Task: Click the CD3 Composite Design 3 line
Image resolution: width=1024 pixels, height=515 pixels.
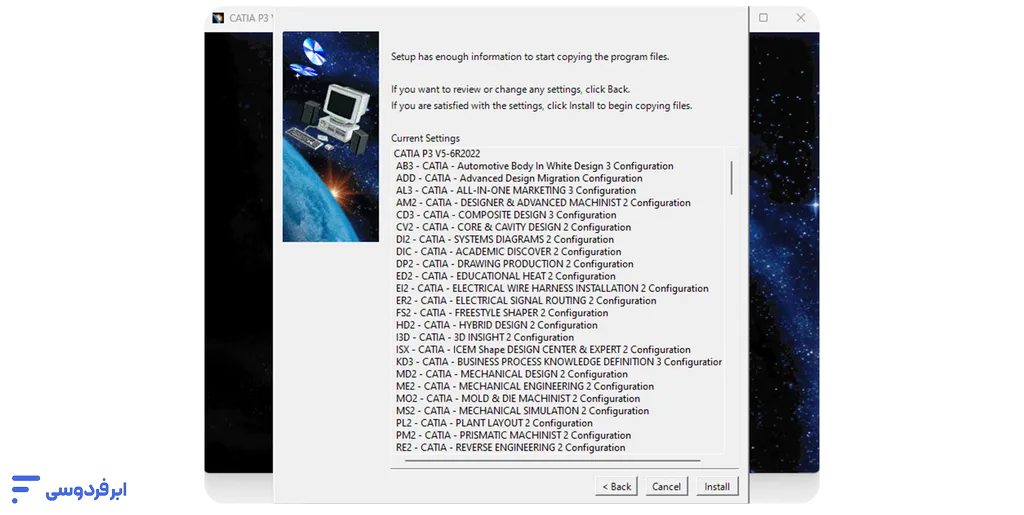Action: (505, 215)
